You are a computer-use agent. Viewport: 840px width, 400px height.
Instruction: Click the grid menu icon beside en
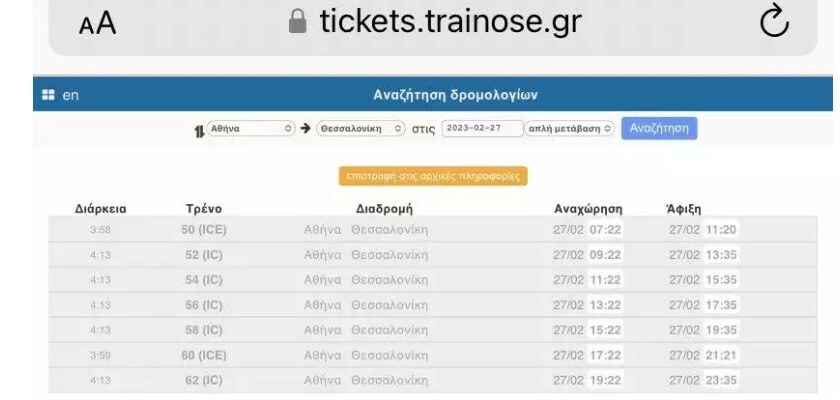[48, 96]
